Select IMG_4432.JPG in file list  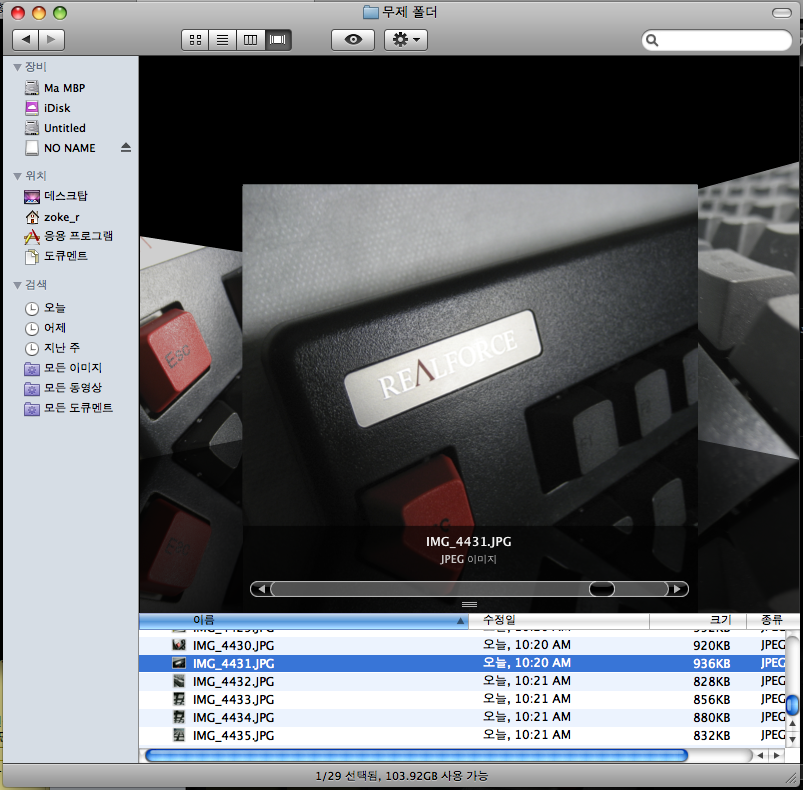[x=462, y=681]
